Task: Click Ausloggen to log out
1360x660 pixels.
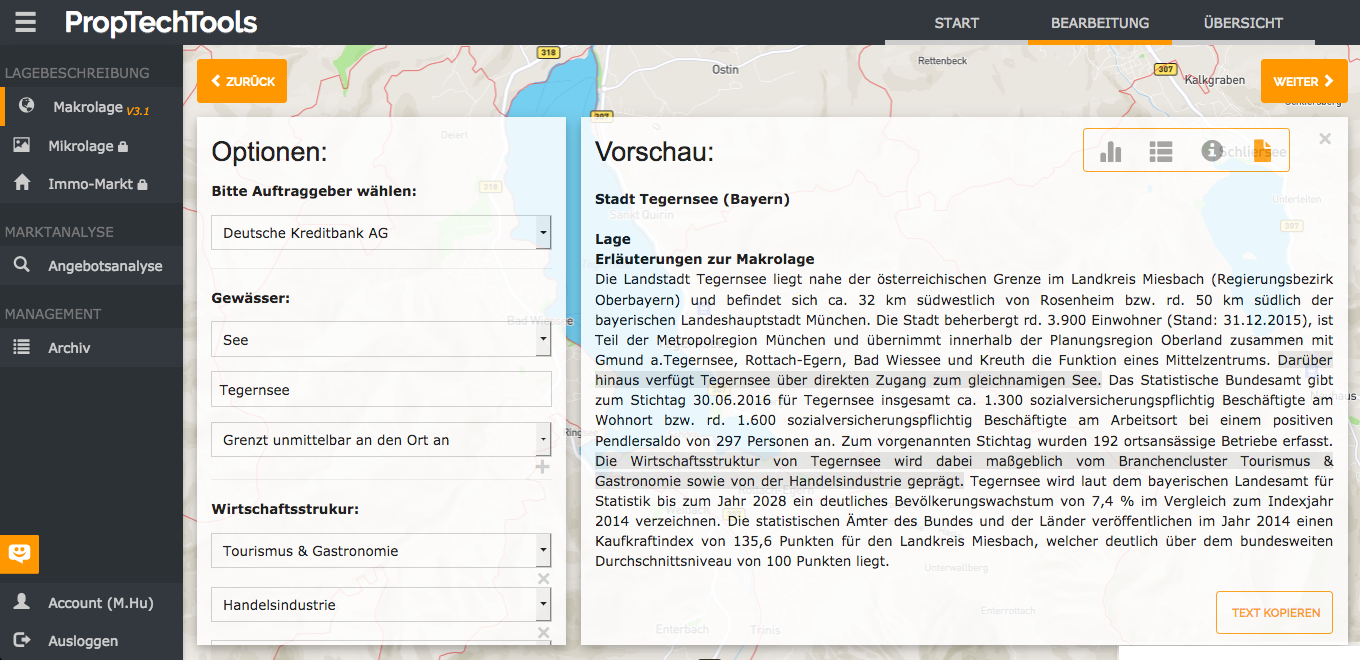Action: coord(91,641)
